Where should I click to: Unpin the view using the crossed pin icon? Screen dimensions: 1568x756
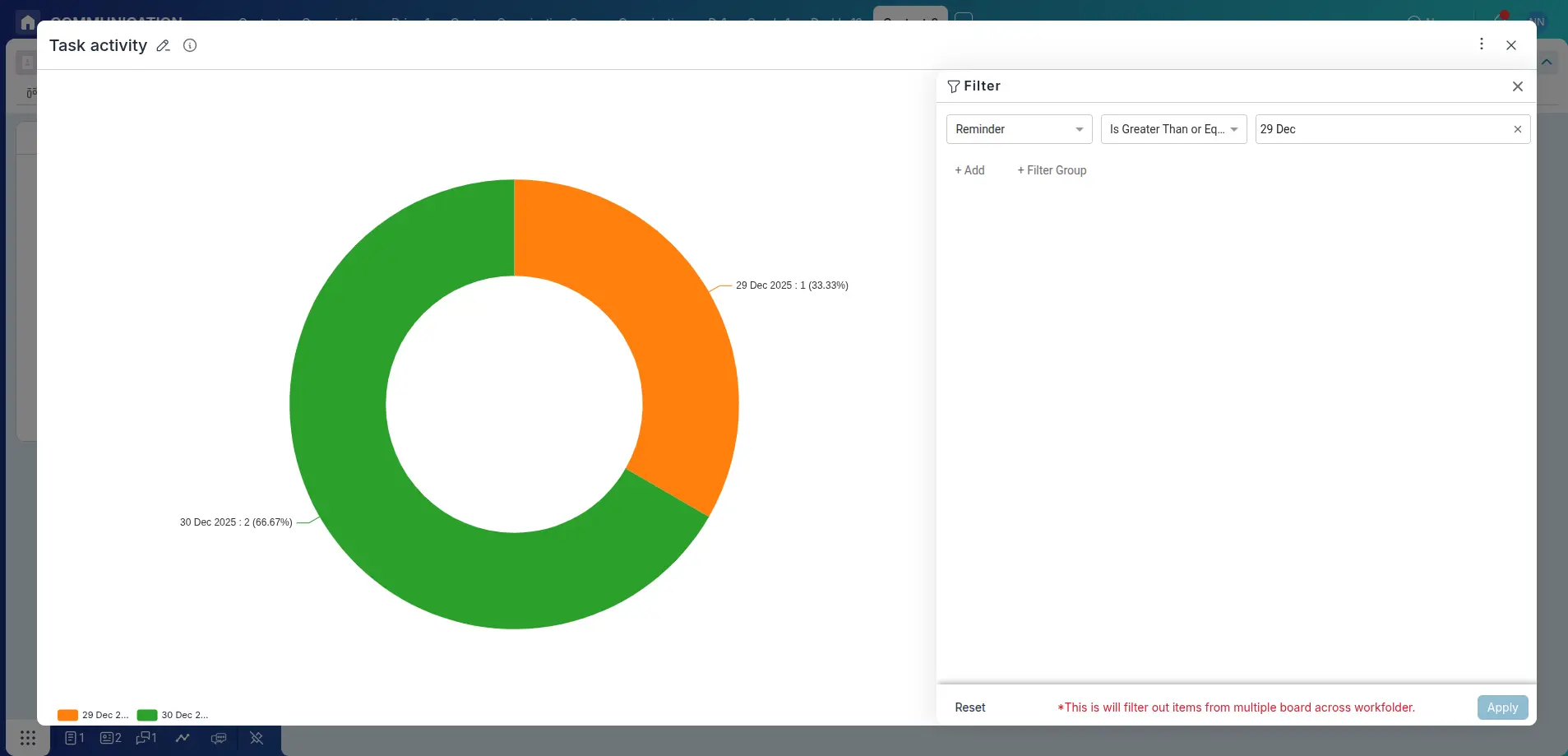coord(256,738)
